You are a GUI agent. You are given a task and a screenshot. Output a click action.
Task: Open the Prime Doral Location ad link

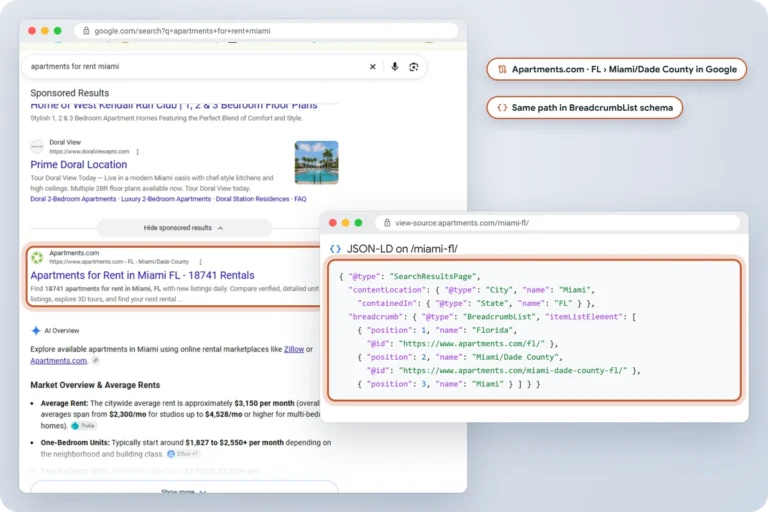tap(78, 165)
